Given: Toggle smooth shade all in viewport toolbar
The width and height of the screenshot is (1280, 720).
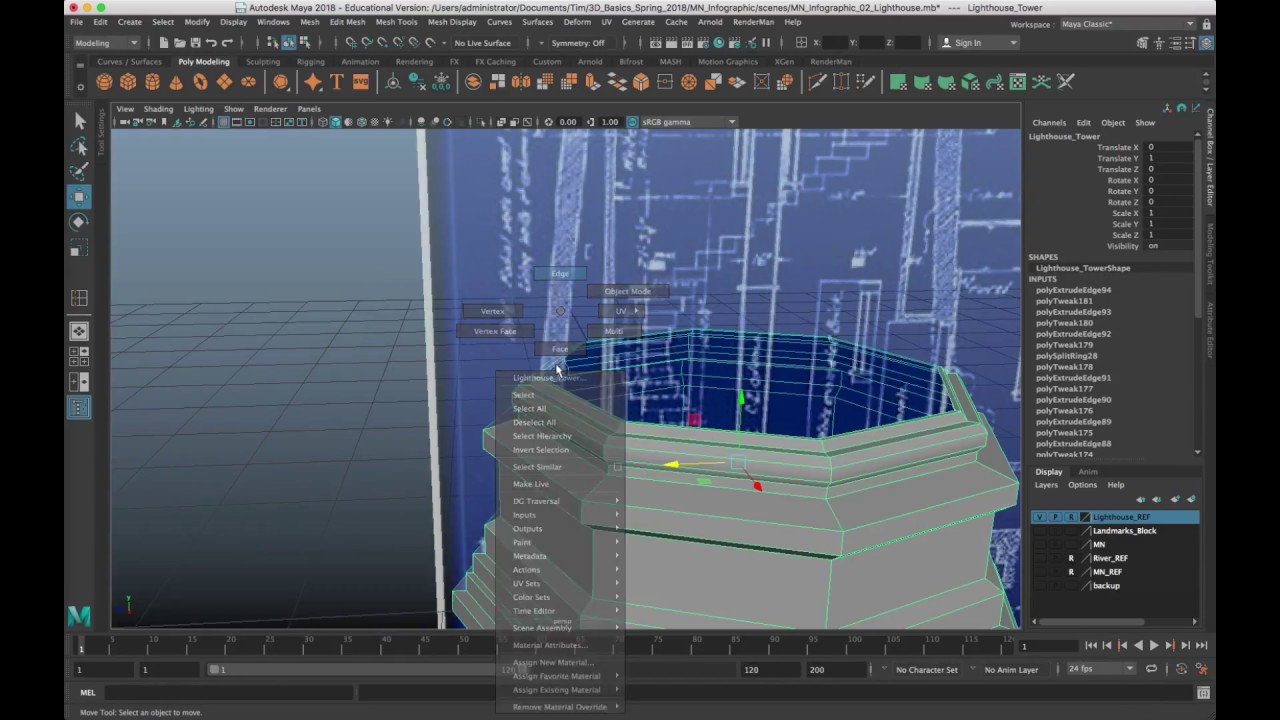Looking at the screenshot, I should (335, 122).
